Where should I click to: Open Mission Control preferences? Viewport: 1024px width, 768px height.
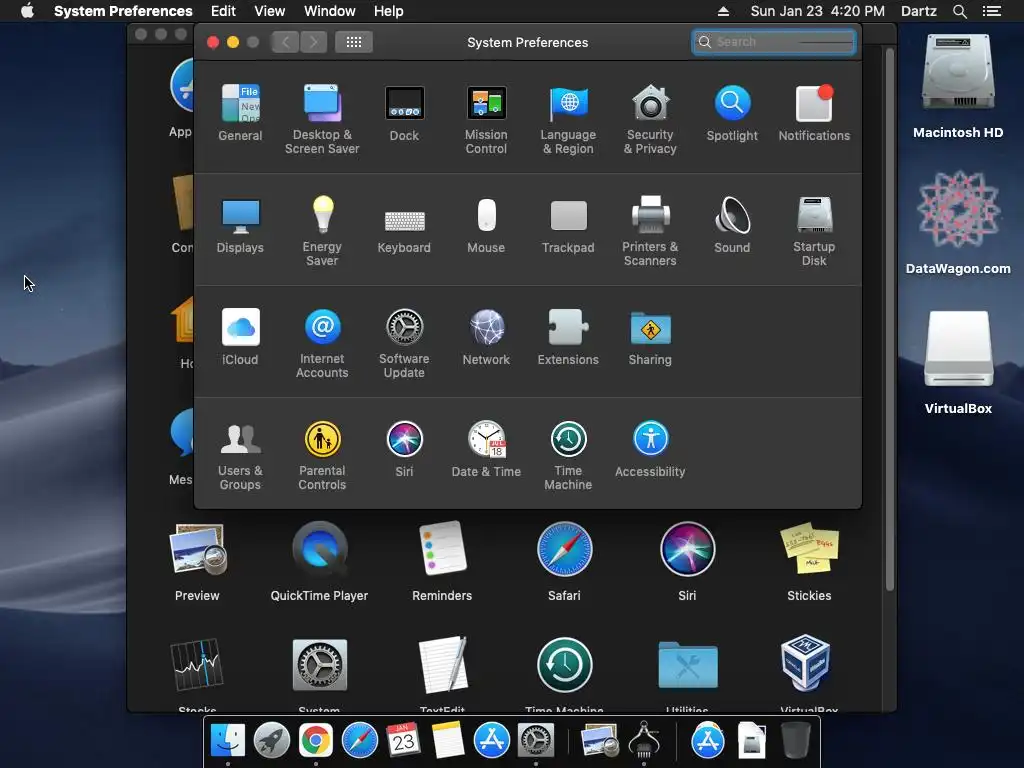pos(486,119)
